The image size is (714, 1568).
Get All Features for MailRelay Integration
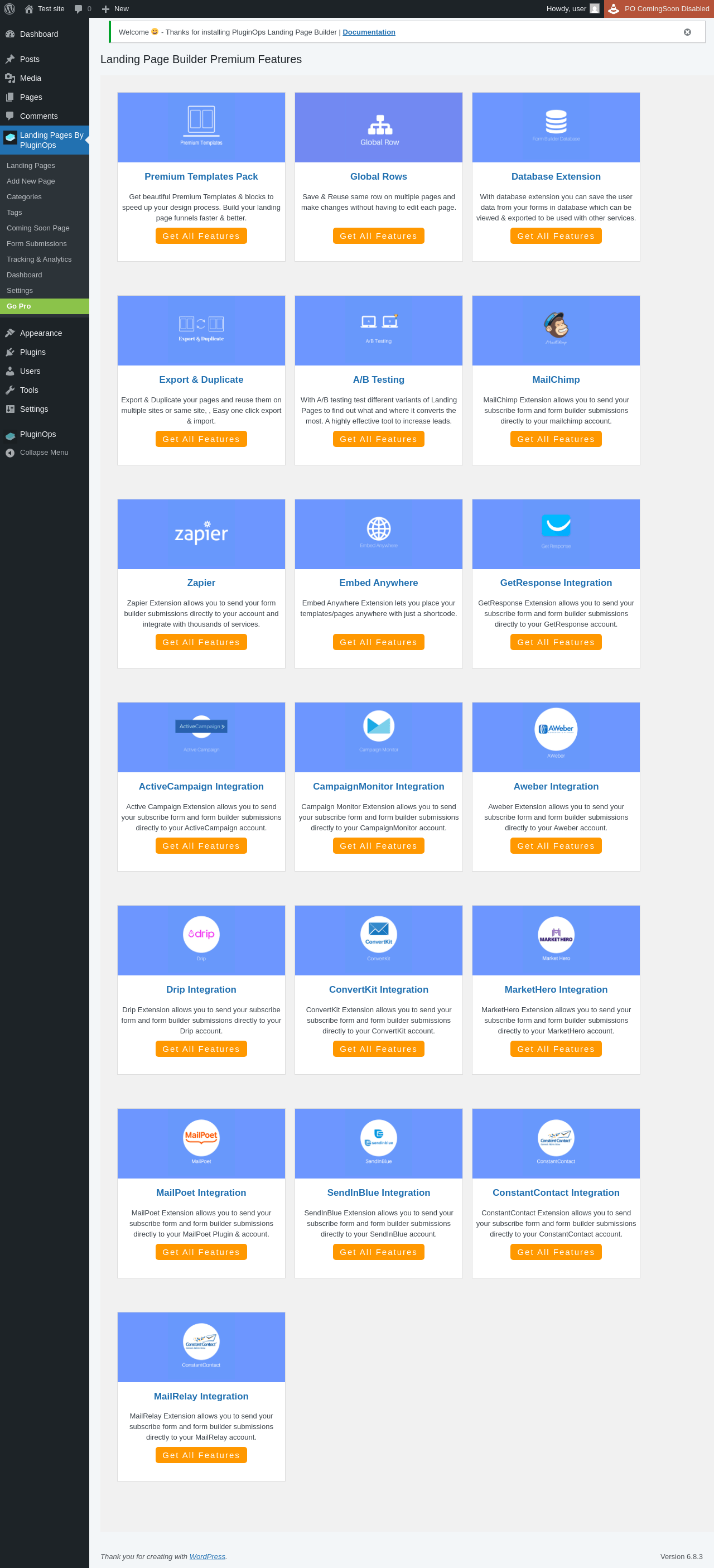click(201, 1455)
